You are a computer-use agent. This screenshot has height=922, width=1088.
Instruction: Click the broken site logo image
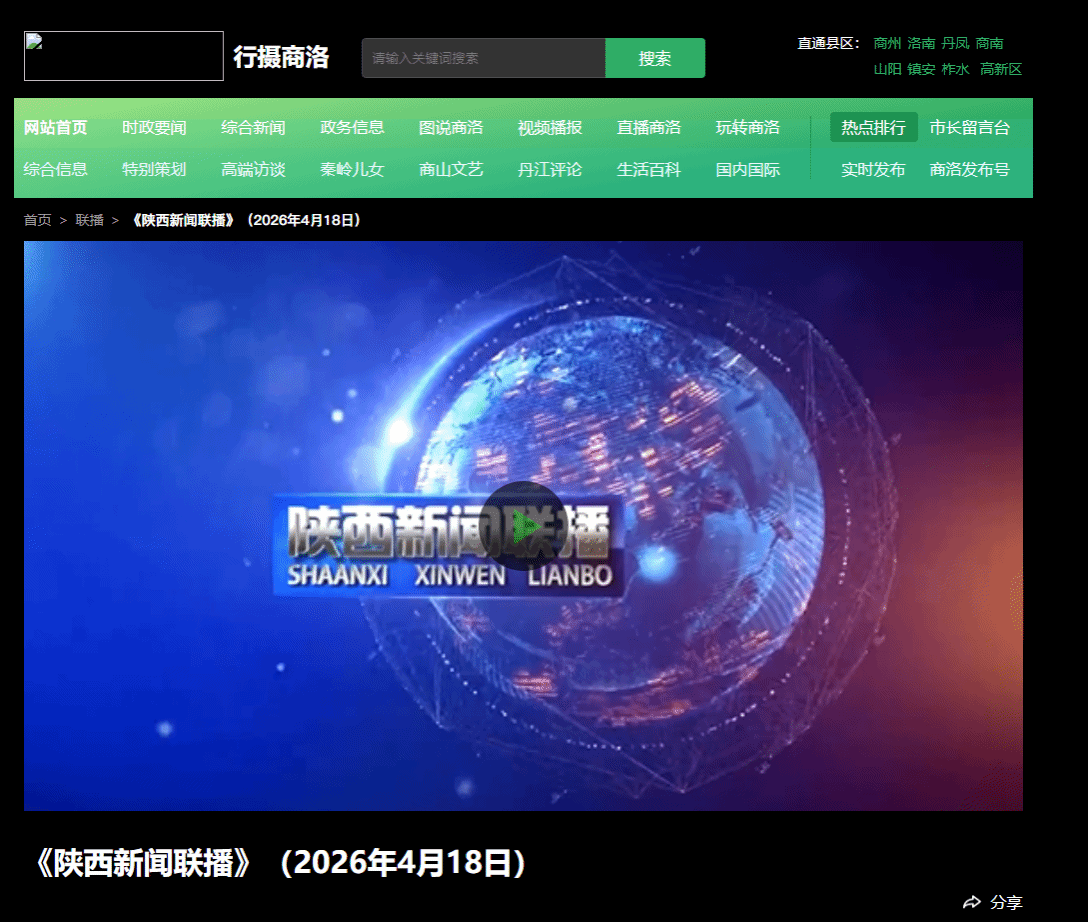click(123, 56)
